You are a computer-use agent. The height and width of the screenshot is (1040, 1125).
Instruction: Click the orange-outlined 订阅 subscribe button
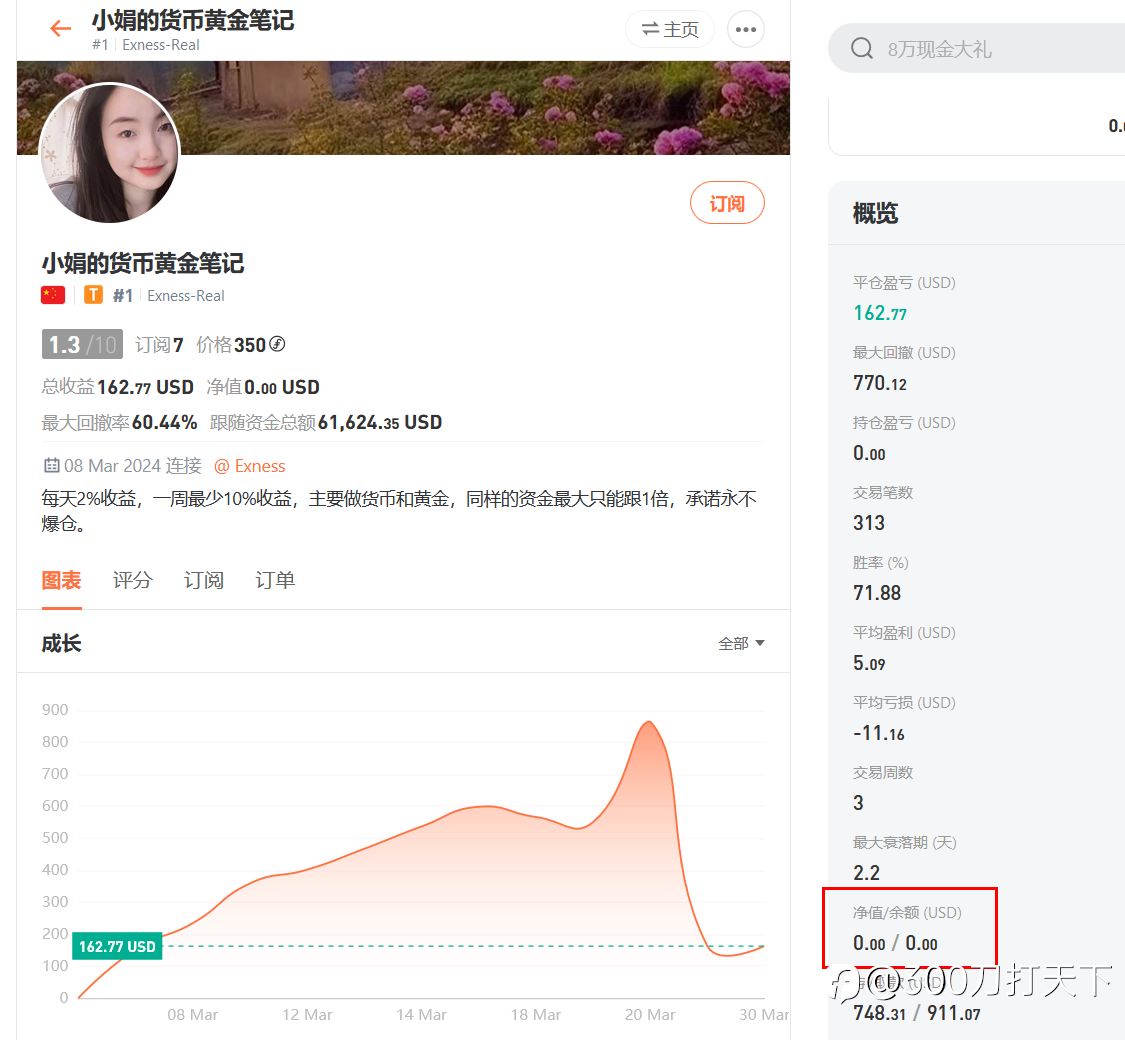point(727,203)
